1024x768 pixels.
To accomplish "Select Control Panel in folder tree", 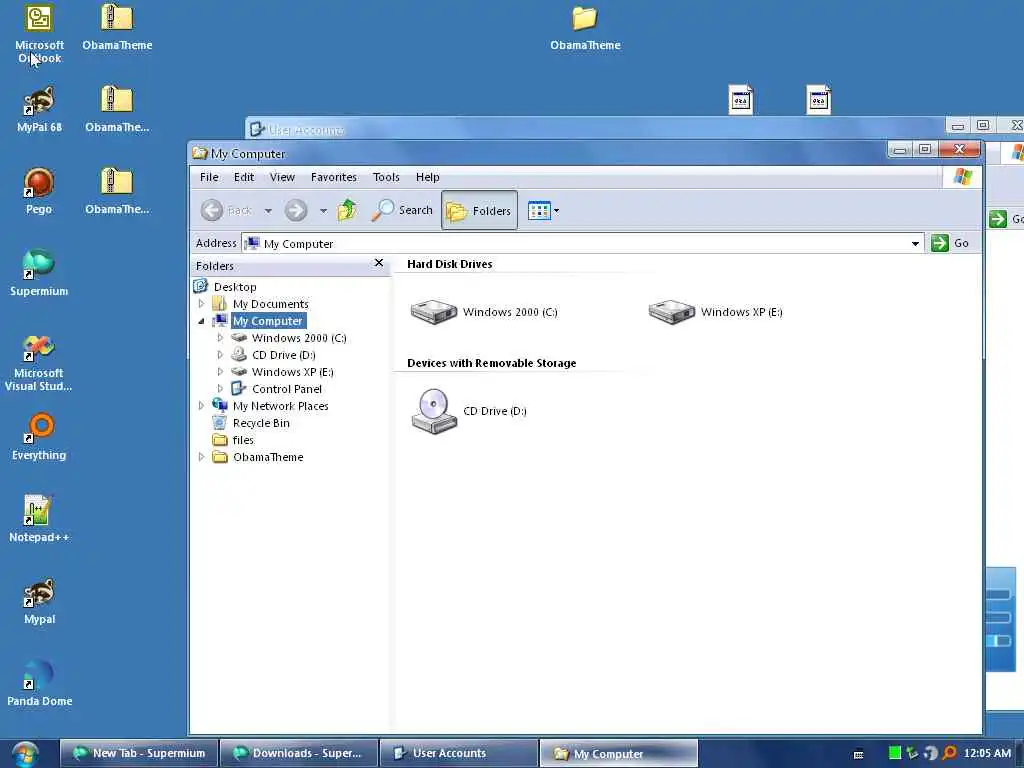I will (x=287, y=389).
